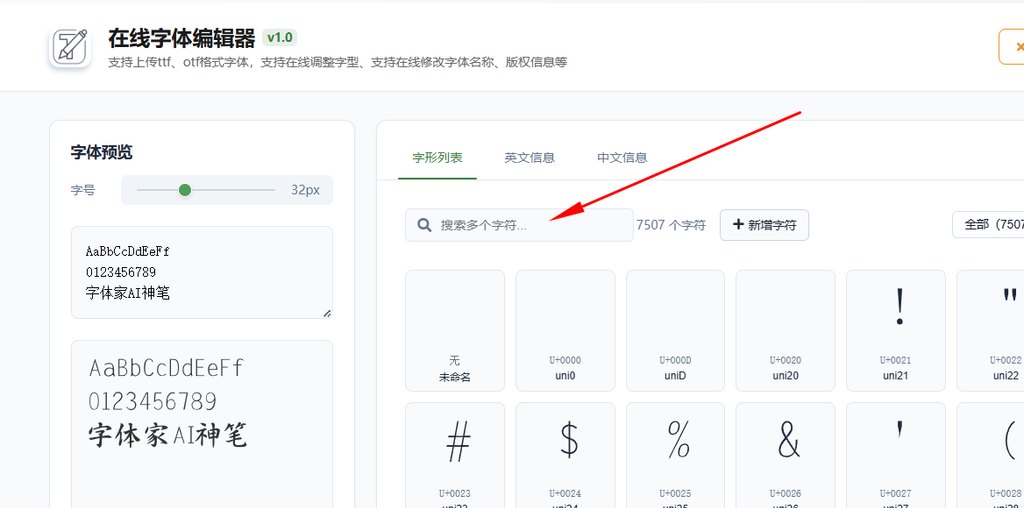Select the & glyph card U+0026
1024x508 pixels.
(x=786, y=455)
